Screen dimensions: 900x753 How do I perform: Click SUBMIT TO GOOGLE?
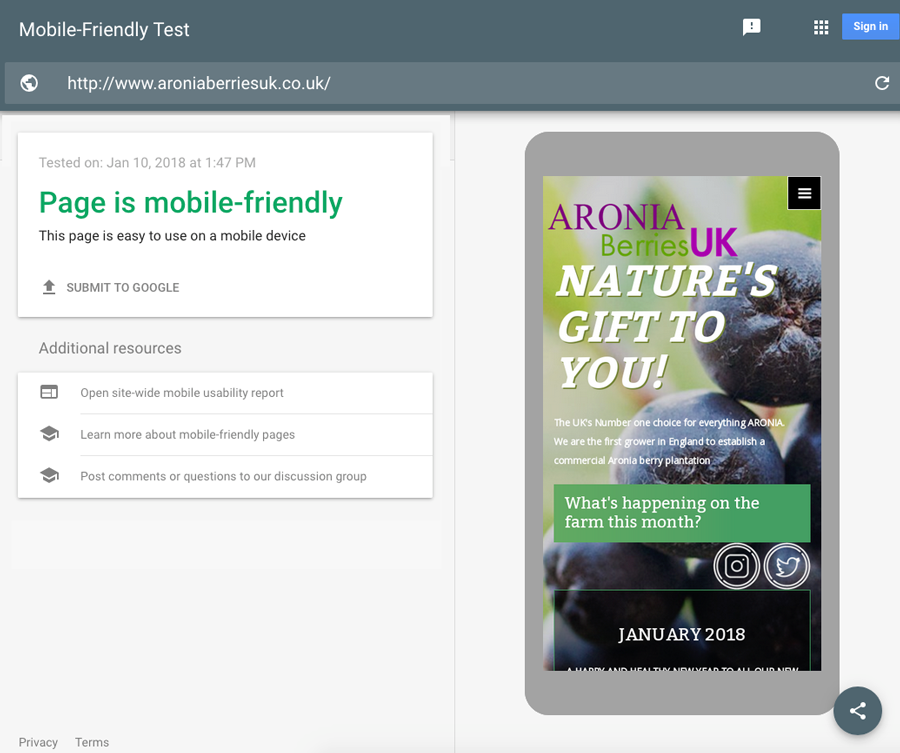click(123, 288)
